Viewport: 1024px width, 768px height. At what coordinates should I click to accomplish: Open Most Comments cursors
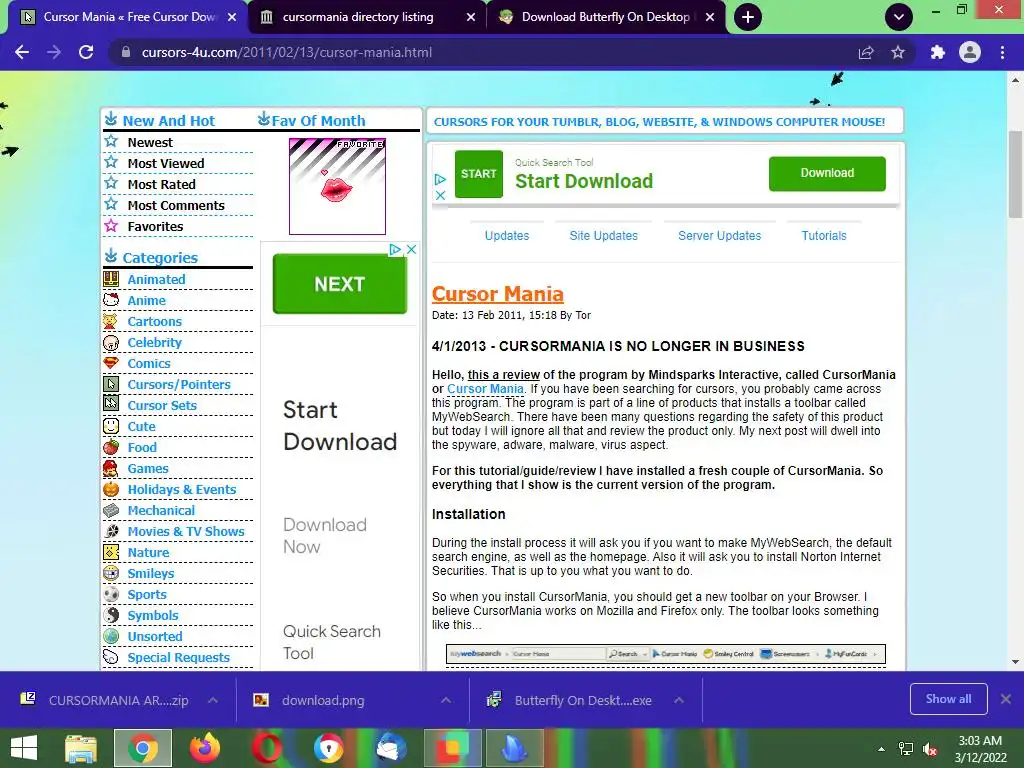(x=176, y=205)
